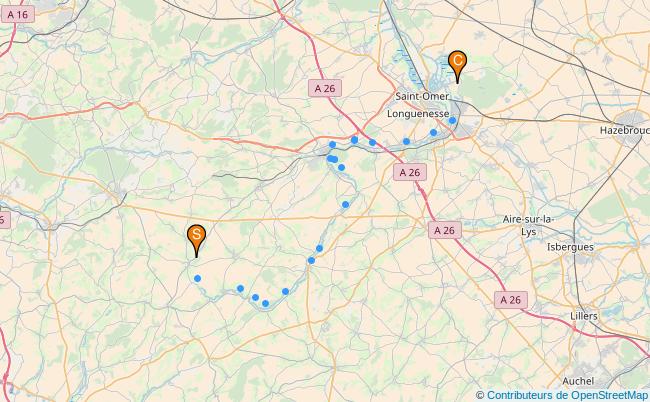Click the blue dot just below the S marker

coord(198,278)
